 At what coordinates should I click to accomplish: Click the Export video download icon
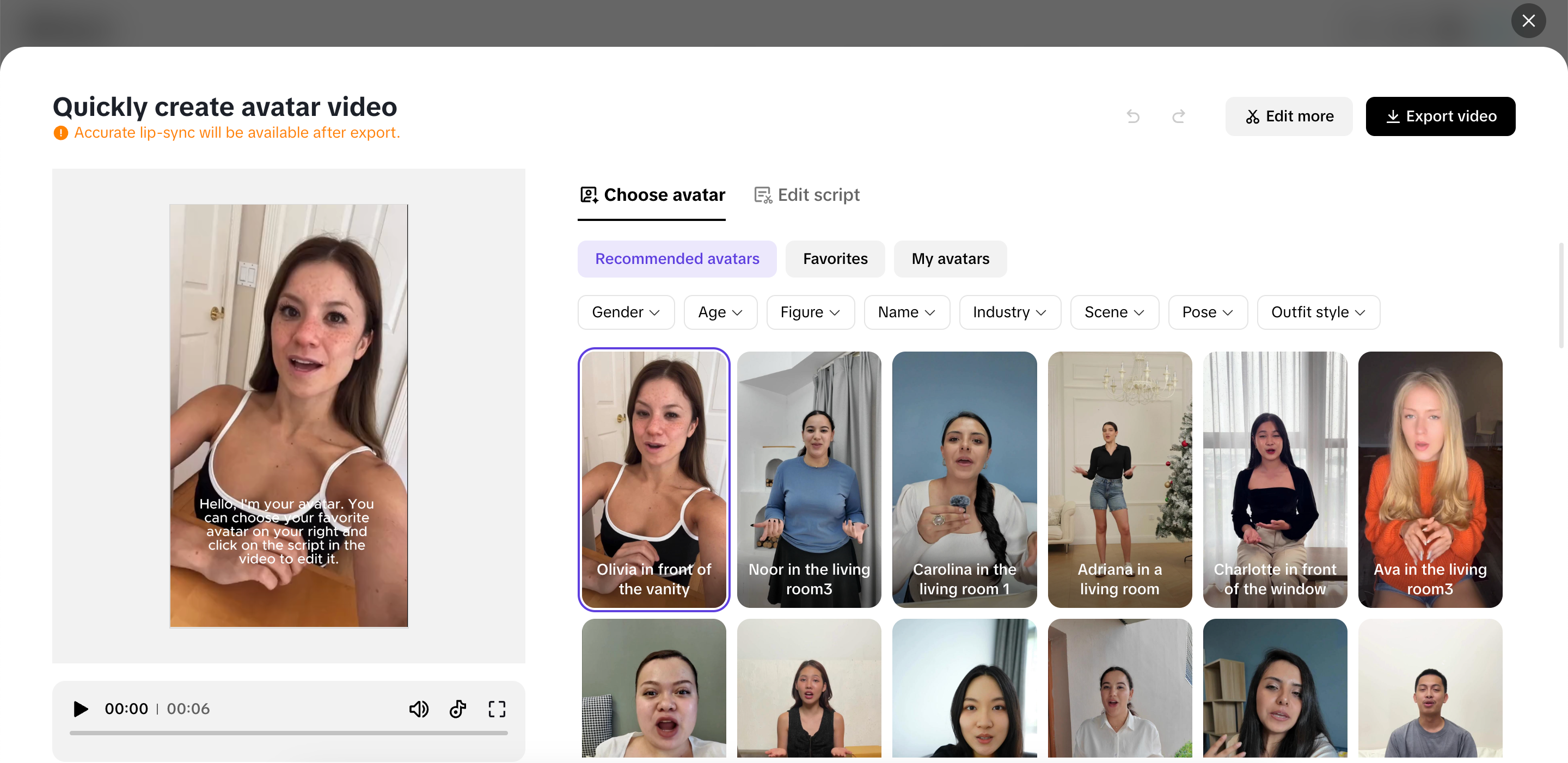1394,116
